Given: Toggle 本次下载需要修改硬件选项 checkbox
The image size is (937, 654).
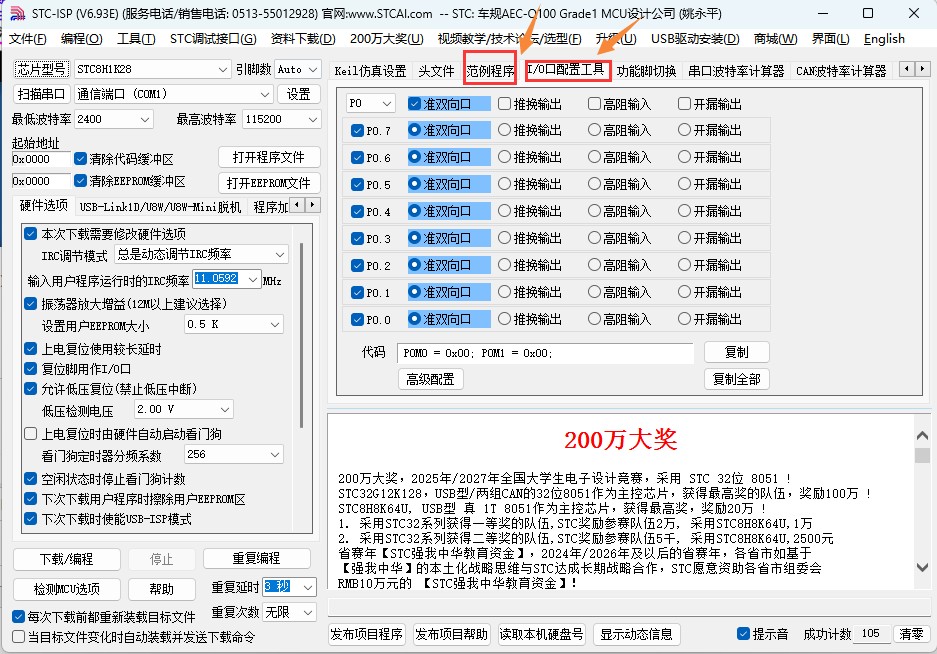Looking at the screenshot, I should click(x=30, y=234).
